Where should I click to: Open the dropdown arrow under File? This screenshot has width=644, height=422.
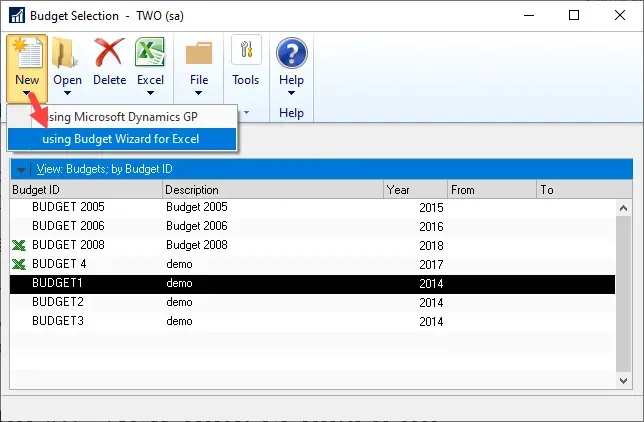(199, 95)
